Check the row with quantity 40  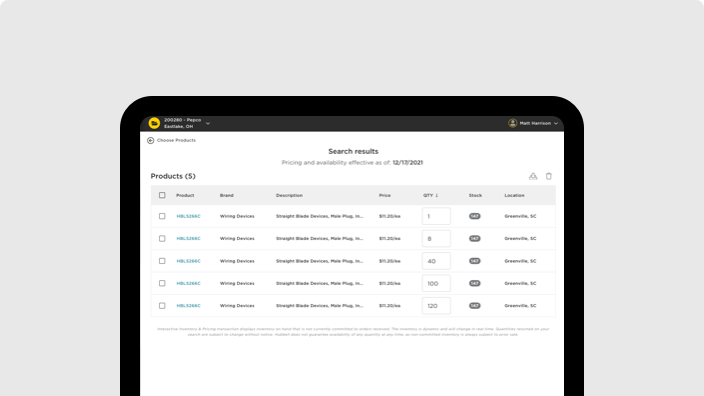[162, 261]
